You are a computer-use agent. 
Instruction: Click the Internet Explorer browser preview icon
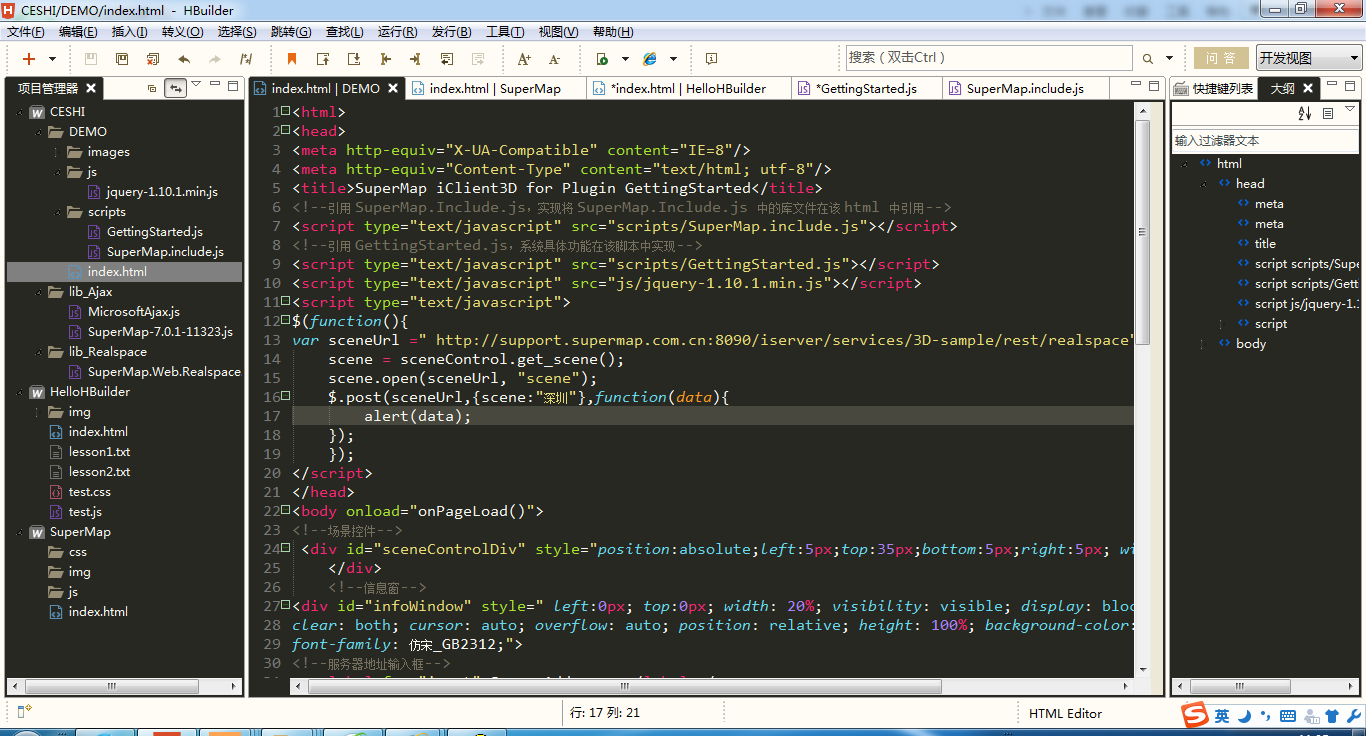coord(650,59)
